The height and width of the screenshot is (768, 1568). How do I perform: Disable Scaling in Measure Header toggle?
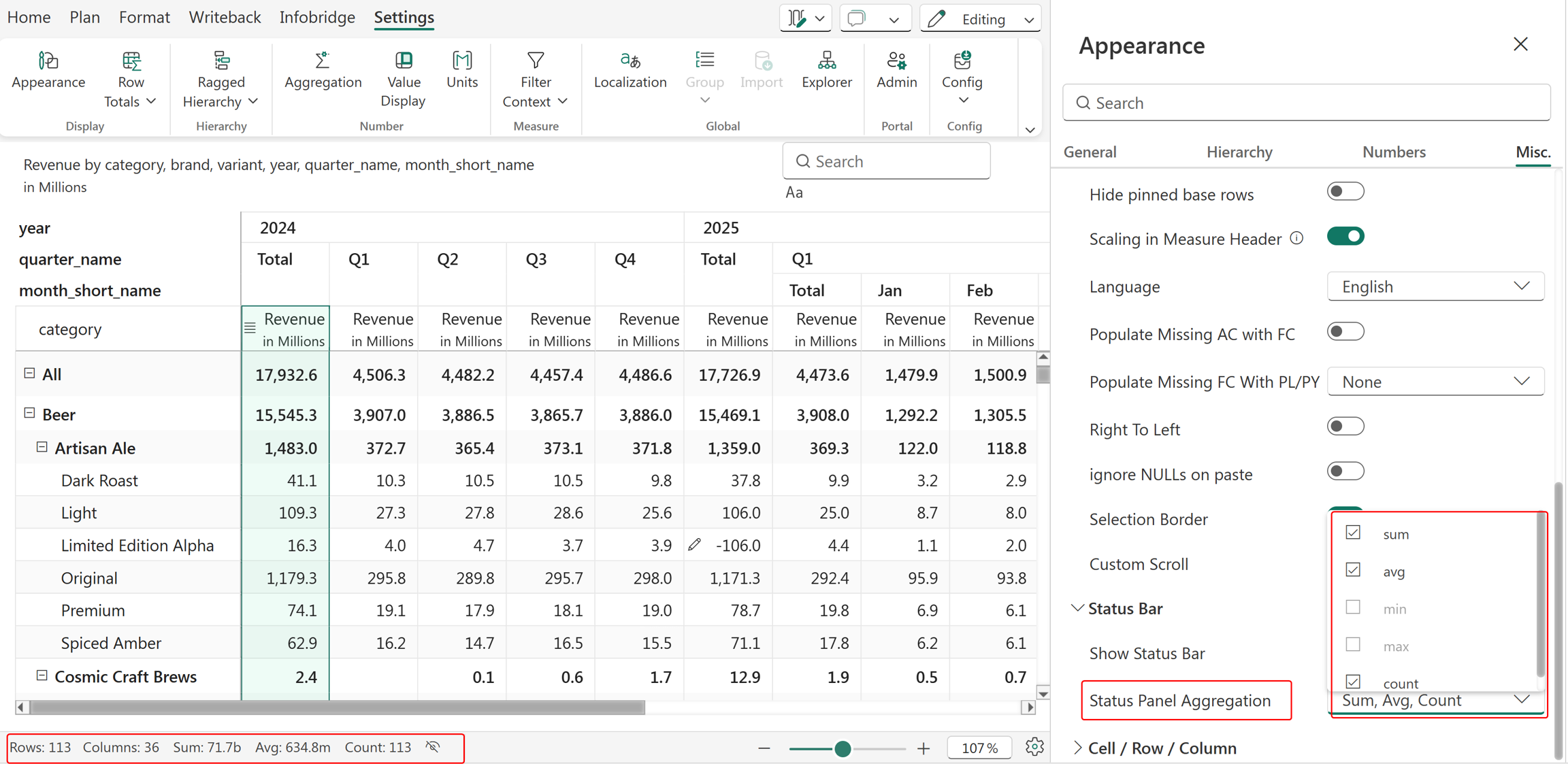[1345, 237]
